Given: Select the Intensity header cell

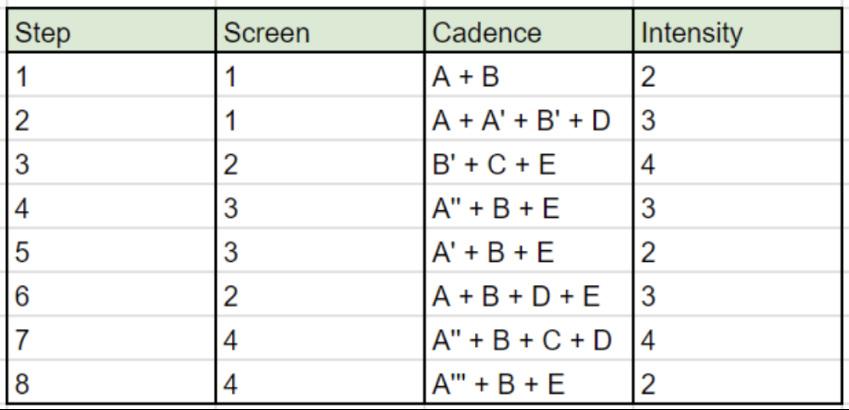Looking at the screenshot, I should pyautogui.click(x=737, y=33).
